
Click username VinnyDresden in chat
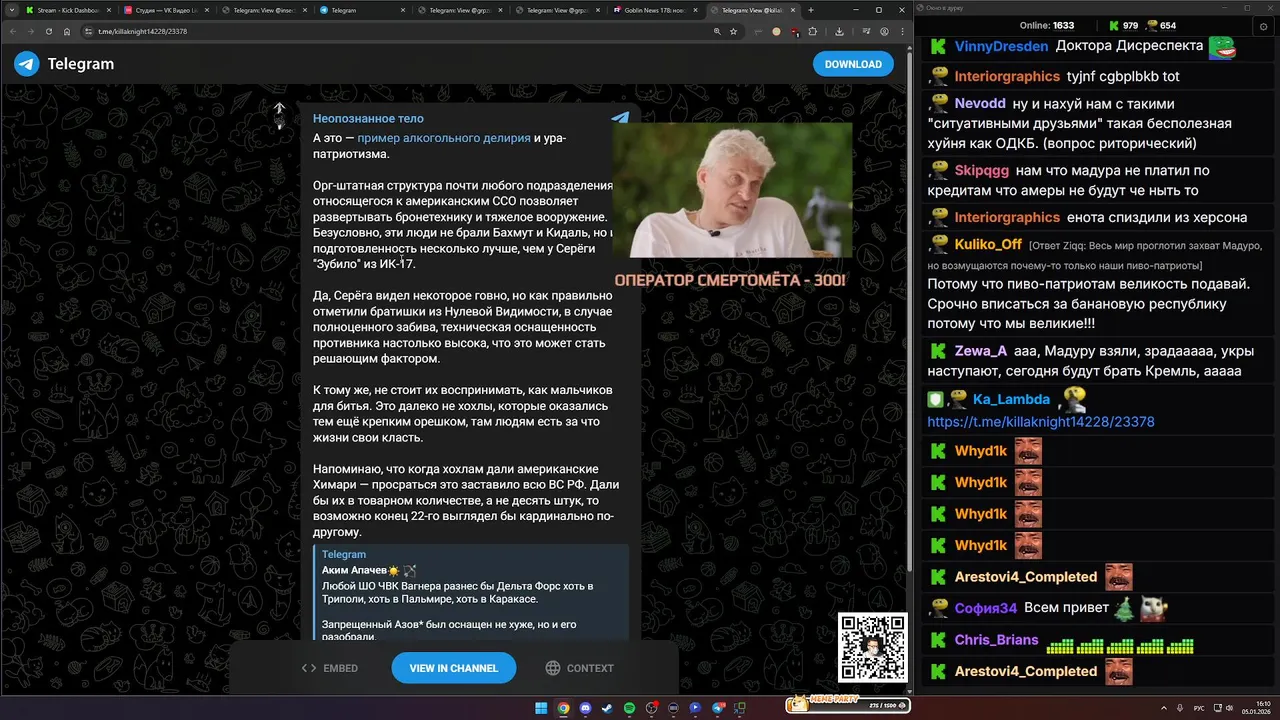pyautogui.click(x=1001, y=46)
